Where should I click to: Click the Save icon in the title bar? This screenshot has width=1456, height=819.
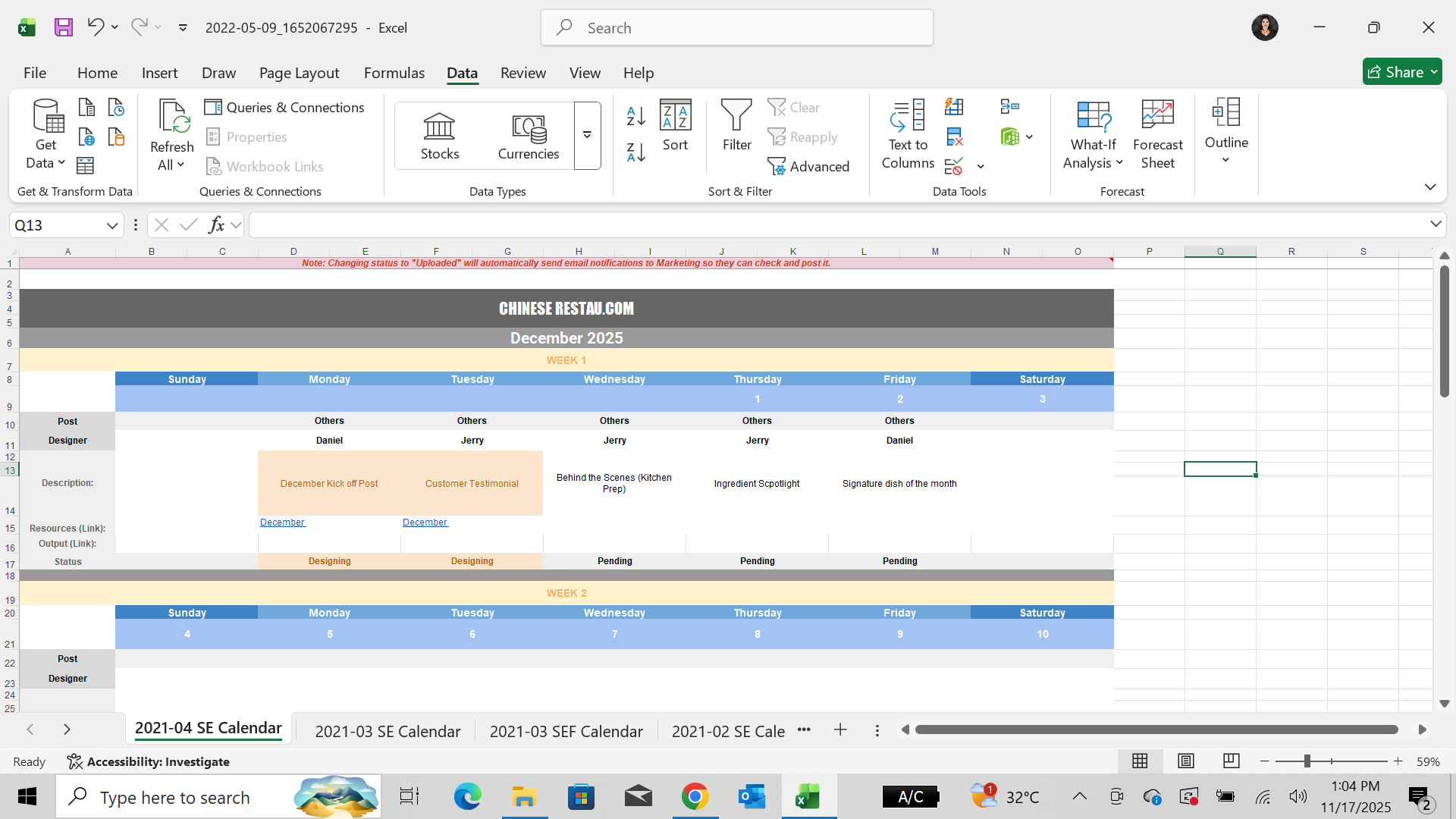(64, 28)
